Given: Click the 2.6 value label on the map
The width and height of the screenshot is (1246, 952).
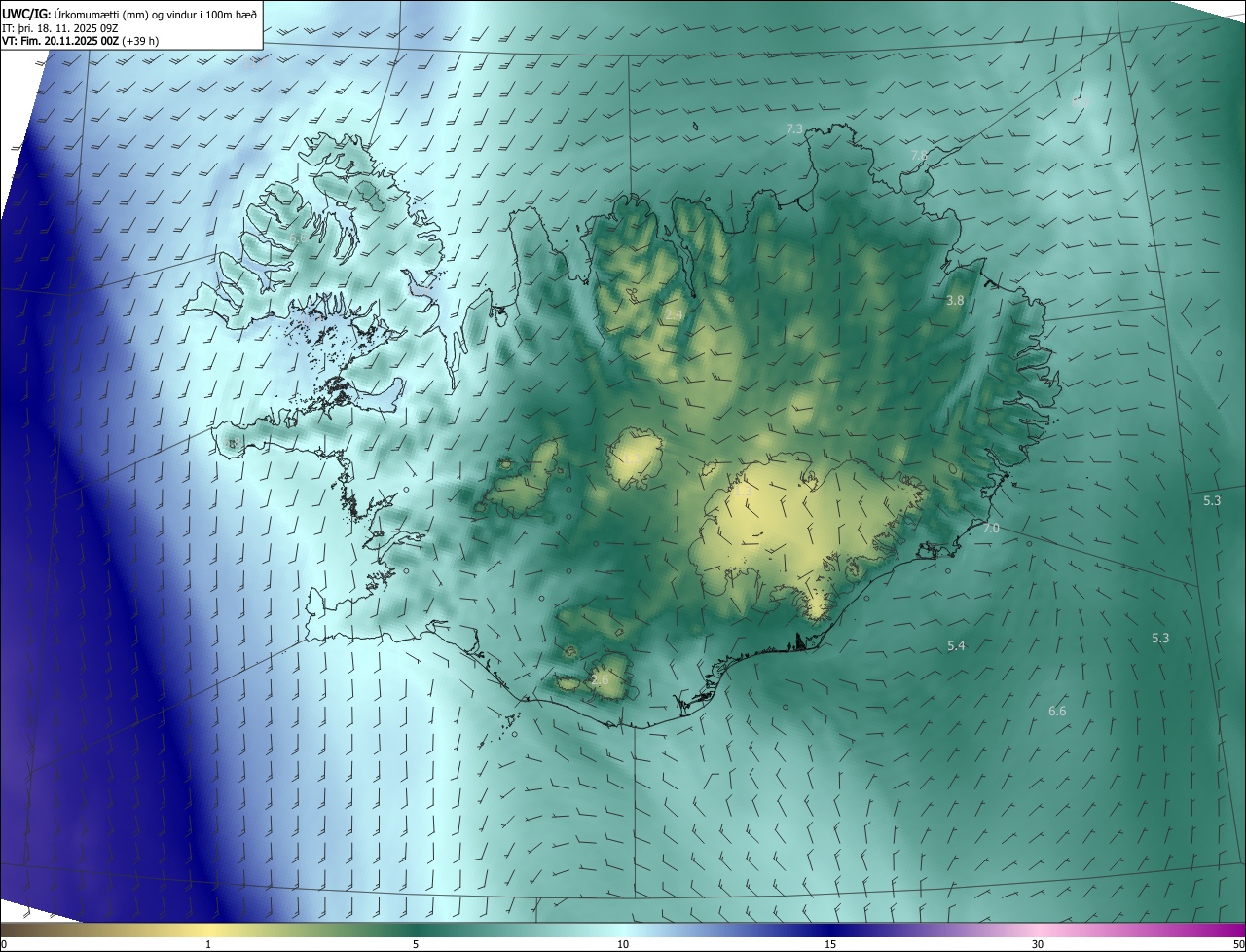Looking at the screenshot, I should click(600, 679).
